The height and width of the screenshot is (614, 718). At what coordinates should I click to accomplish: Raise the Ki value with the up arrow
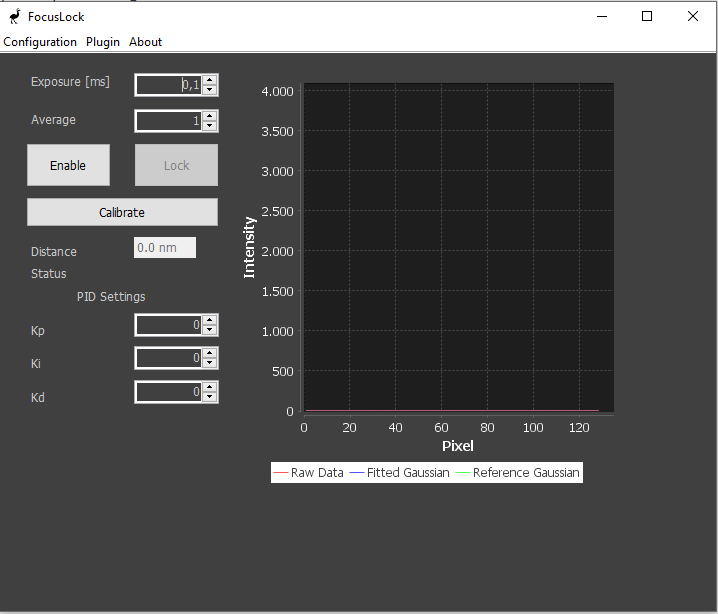click(210, 353)
